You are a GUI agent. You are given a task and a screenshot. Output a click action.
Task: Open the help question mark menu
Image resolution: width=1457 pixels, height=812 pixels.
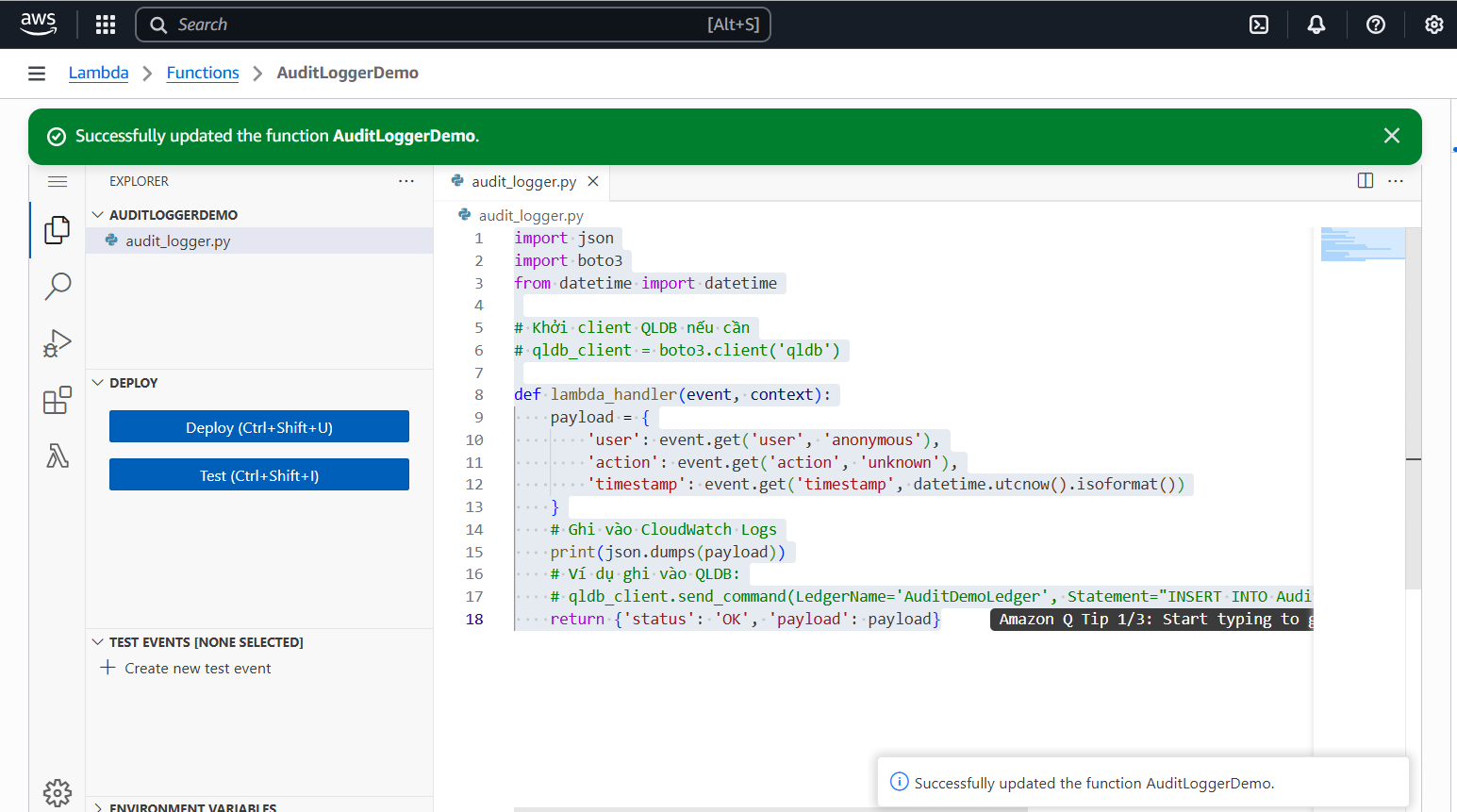[1376, 25]
